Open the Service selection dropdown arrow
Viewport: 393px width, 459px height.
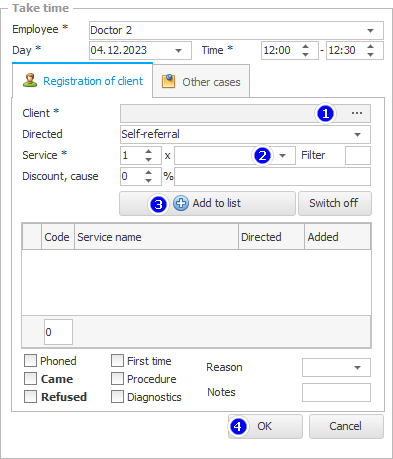(x=282, y=156)
